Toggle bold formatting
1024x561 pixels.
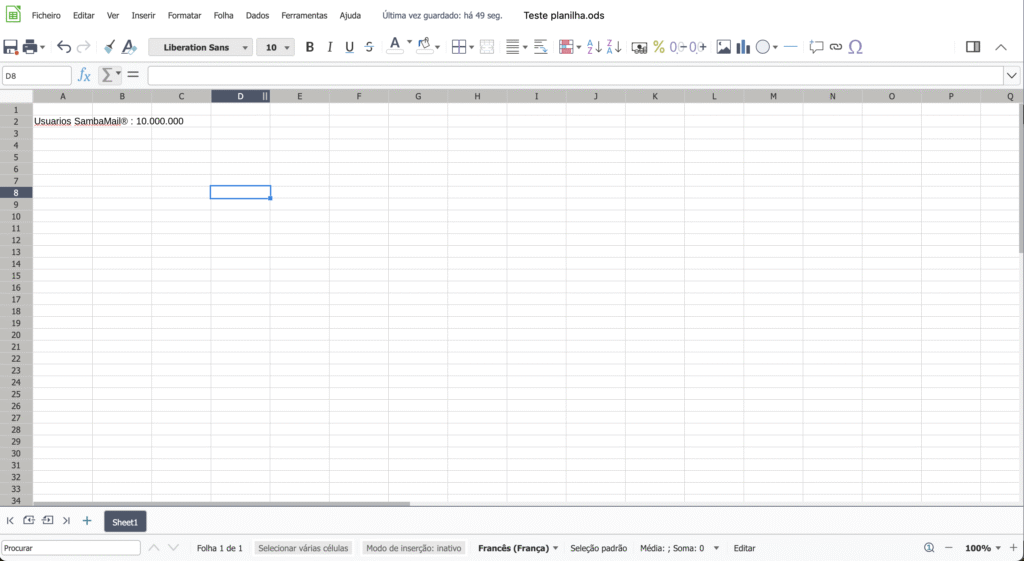coord(310,47)
